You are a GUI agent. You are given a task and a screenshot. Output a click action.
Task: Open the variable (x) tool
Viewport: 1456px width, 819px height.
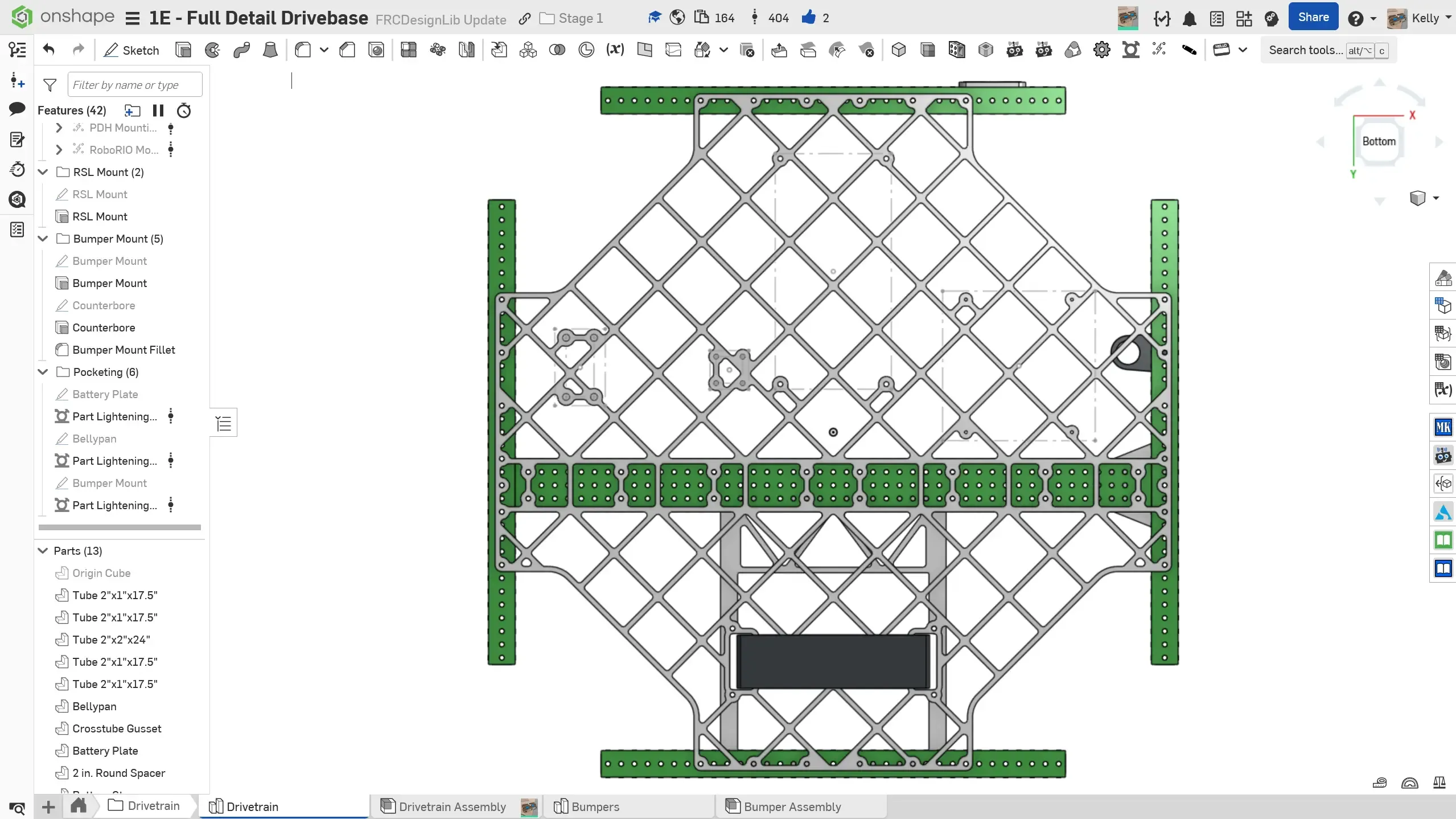615,50
